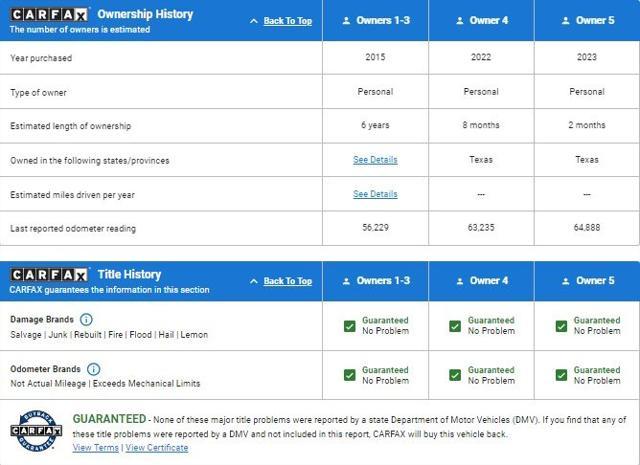Click View Terms link
Viewport: 640px width, 465px height.
tap(96, 447)
